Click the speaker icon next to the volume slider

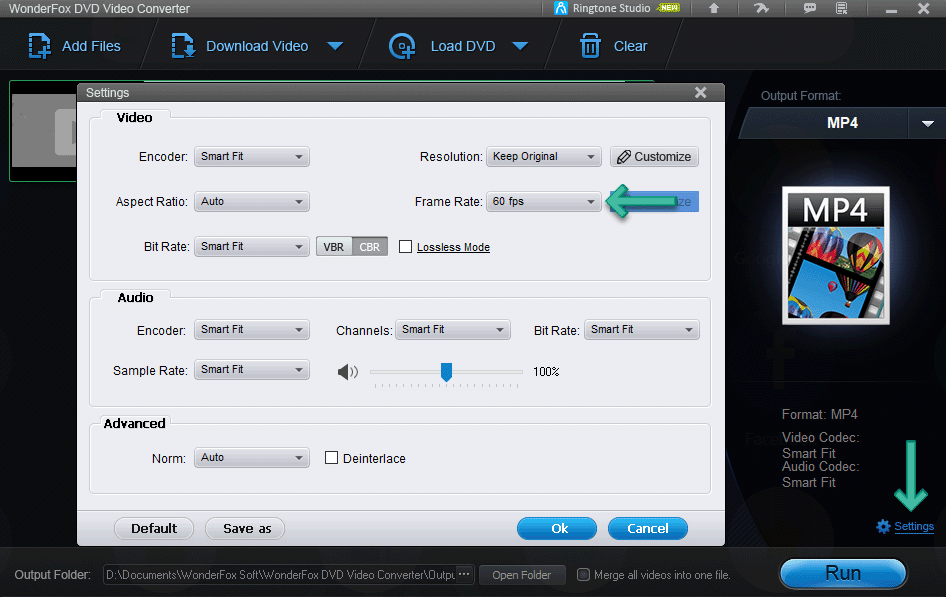point(348,371)
